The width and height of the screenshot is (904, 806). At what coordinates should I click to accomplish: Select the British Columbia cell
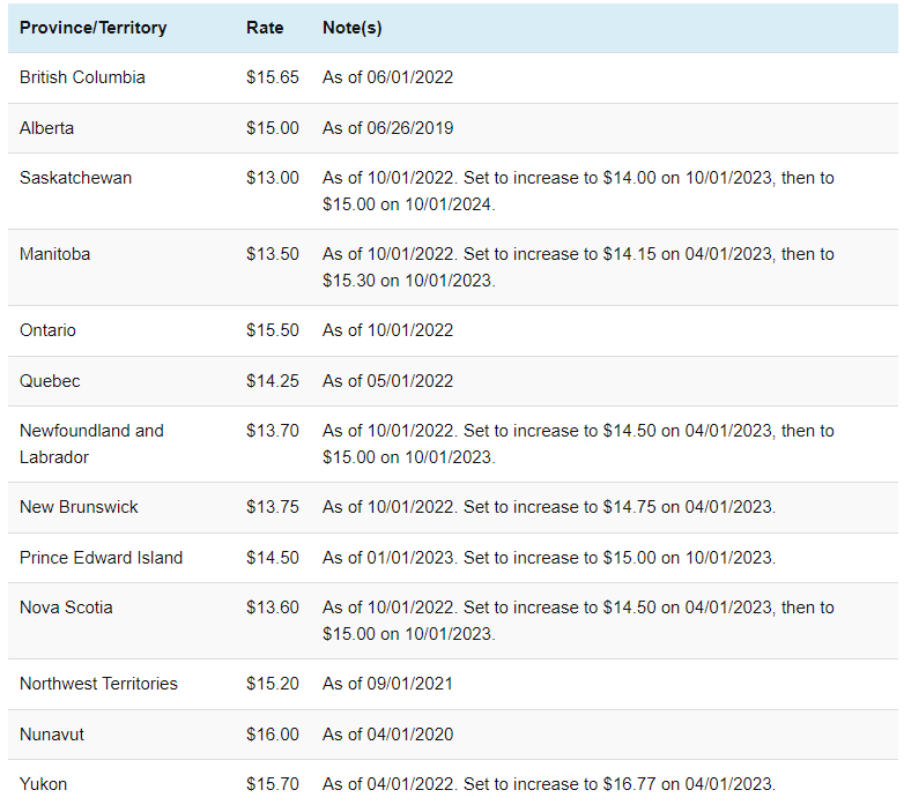coord(82,77)
